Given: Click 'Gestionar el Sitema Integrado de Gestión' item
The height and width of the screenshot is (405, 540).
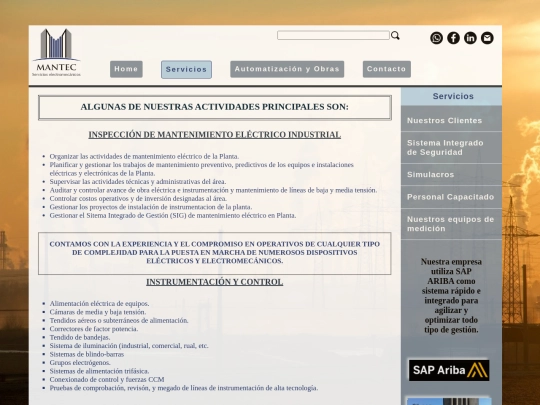Looking at the screenshot, I should click(x=173, y=216).
